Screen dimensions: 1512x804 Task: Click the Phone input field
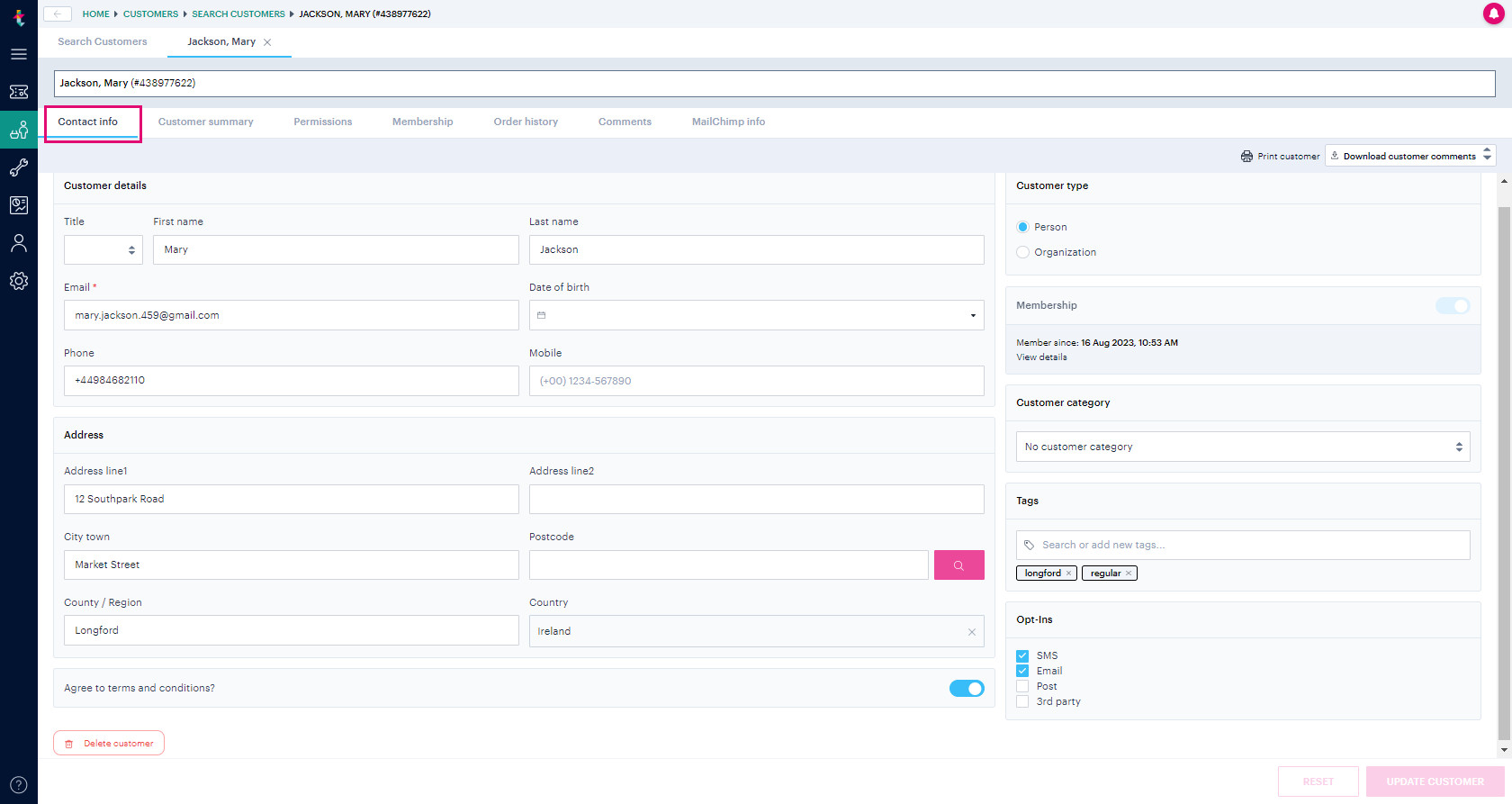click(x=291, y=381)
